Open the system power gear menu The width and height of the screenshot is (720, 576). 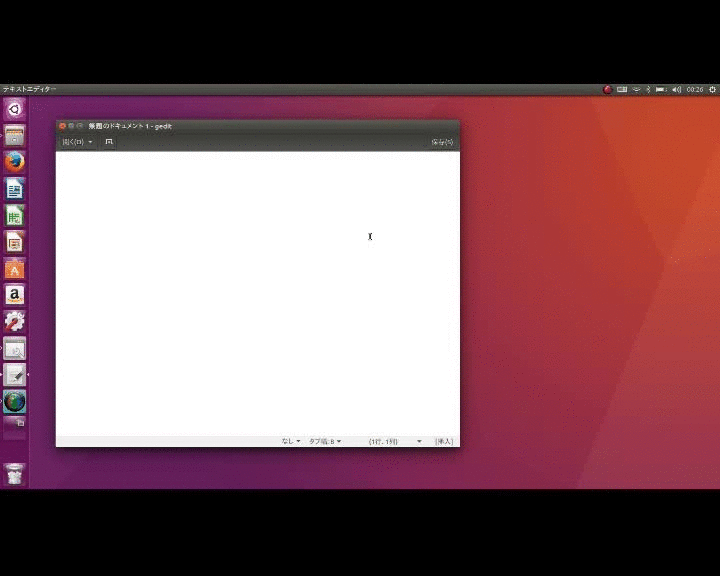click(712, 90)
